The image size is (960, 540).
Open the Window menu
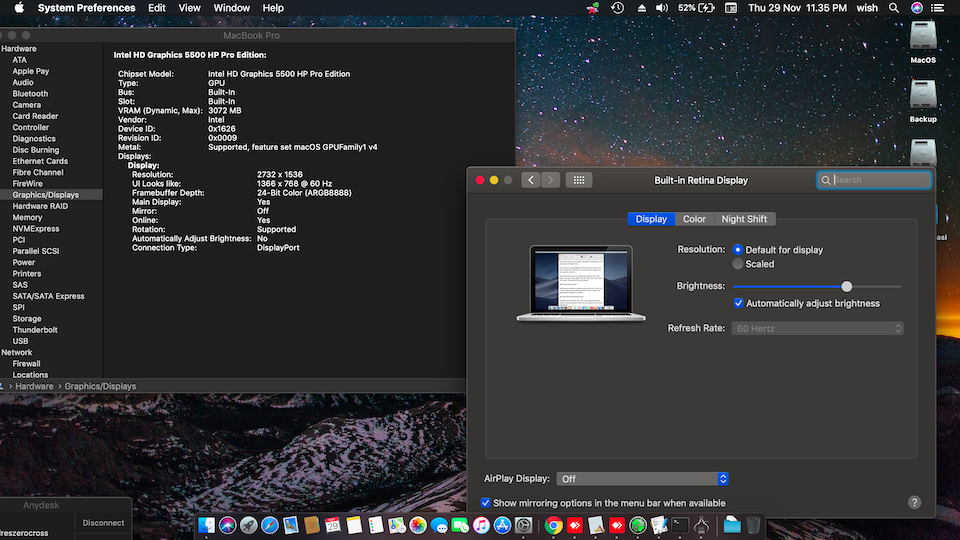[x=231, y=8]
